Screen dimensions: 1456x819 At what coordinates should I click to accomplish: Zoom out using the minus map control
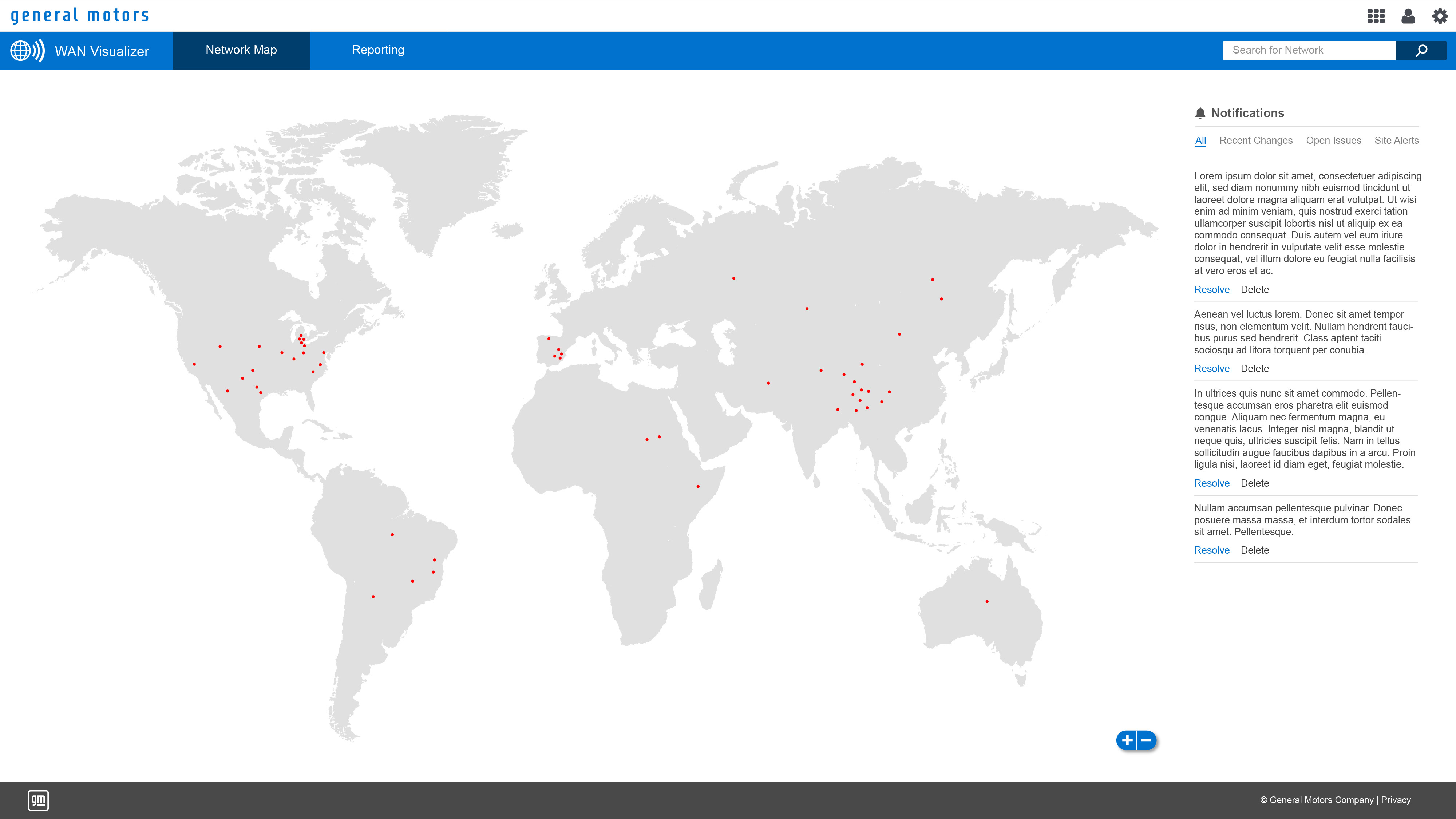pyautogui.click(x=1144, y=740)
